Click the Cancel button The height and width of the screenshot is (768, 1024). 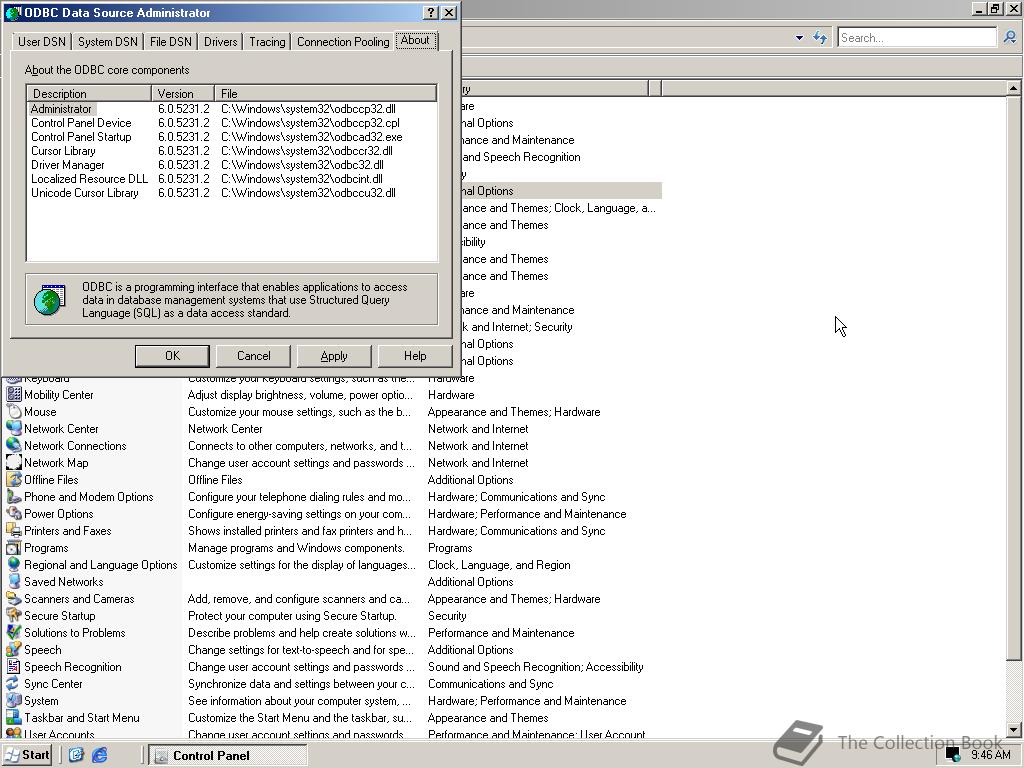[253, 356]
